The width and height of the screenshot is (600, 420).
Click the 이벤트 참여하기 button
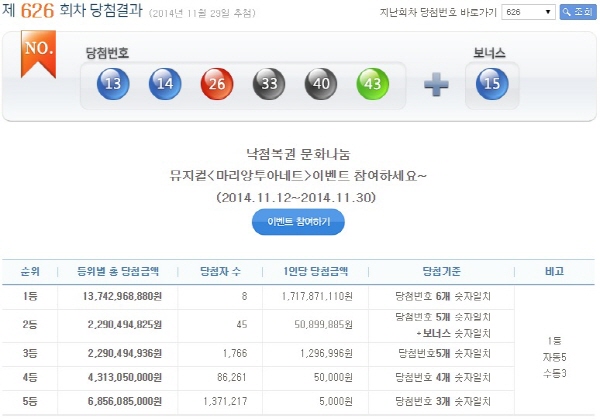[x=298, y=222]
